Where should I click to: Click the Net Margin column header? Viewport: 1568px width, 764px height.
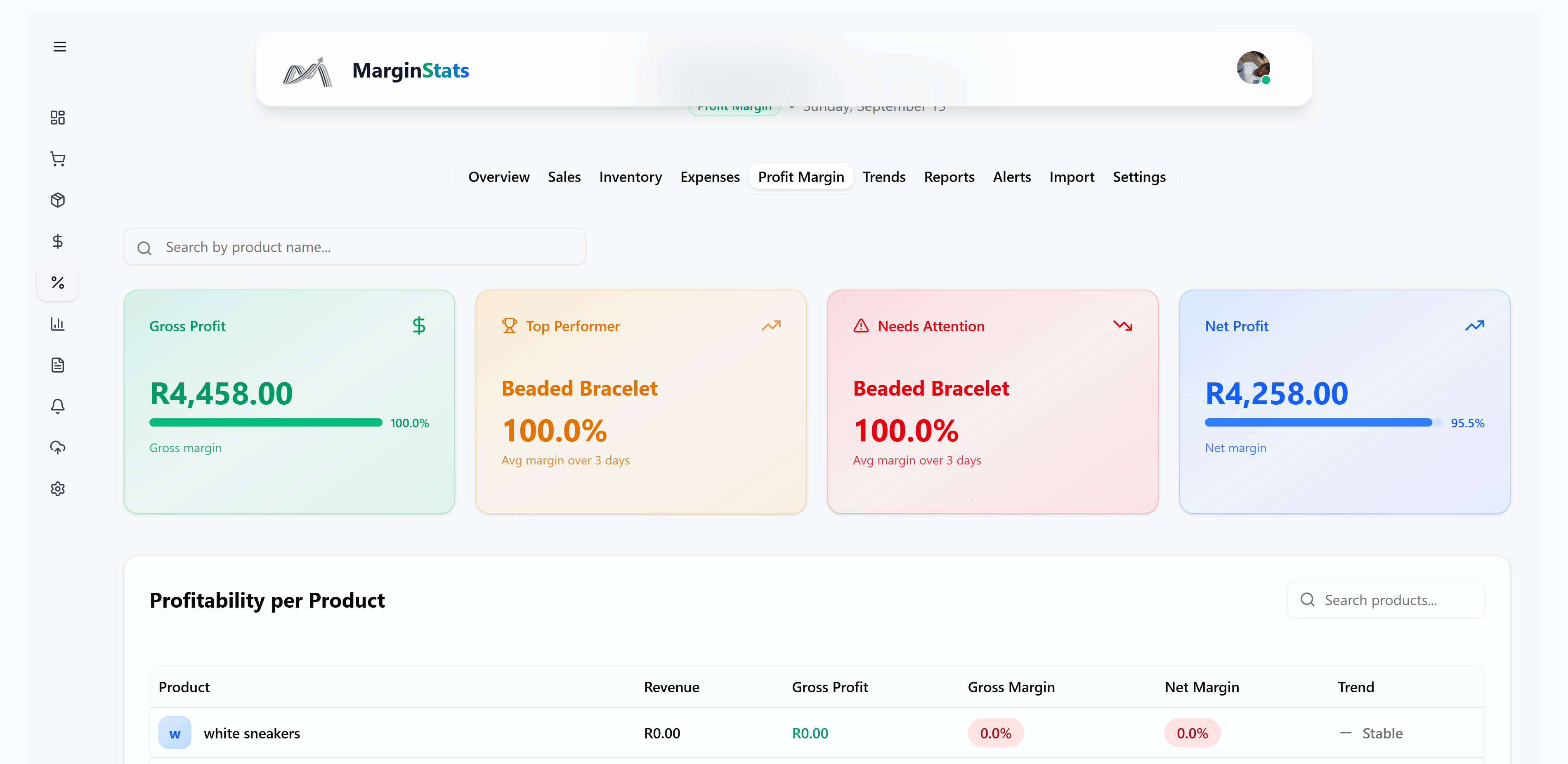1202,687
